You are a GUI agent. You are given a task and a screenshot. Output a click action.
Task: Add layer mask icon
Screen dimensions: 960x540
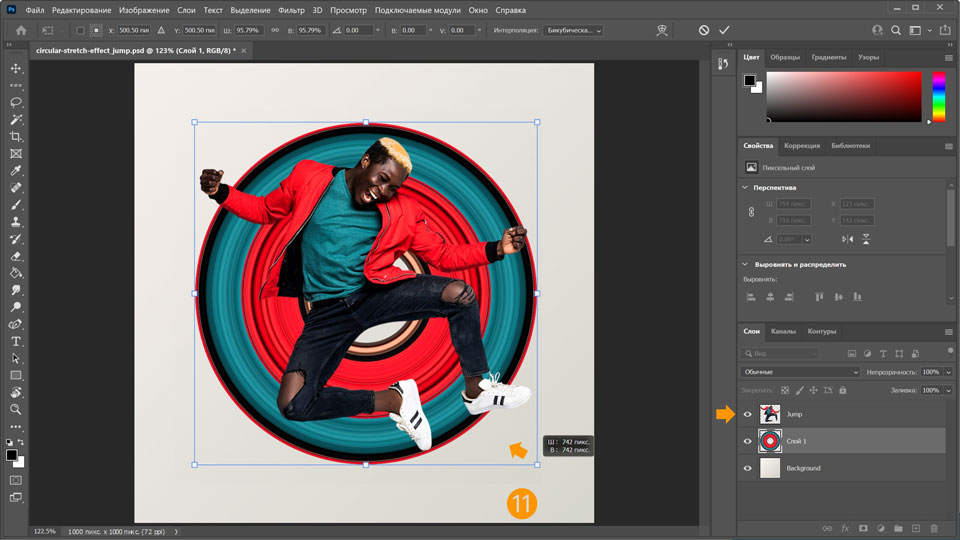click(x=863, y=528)
